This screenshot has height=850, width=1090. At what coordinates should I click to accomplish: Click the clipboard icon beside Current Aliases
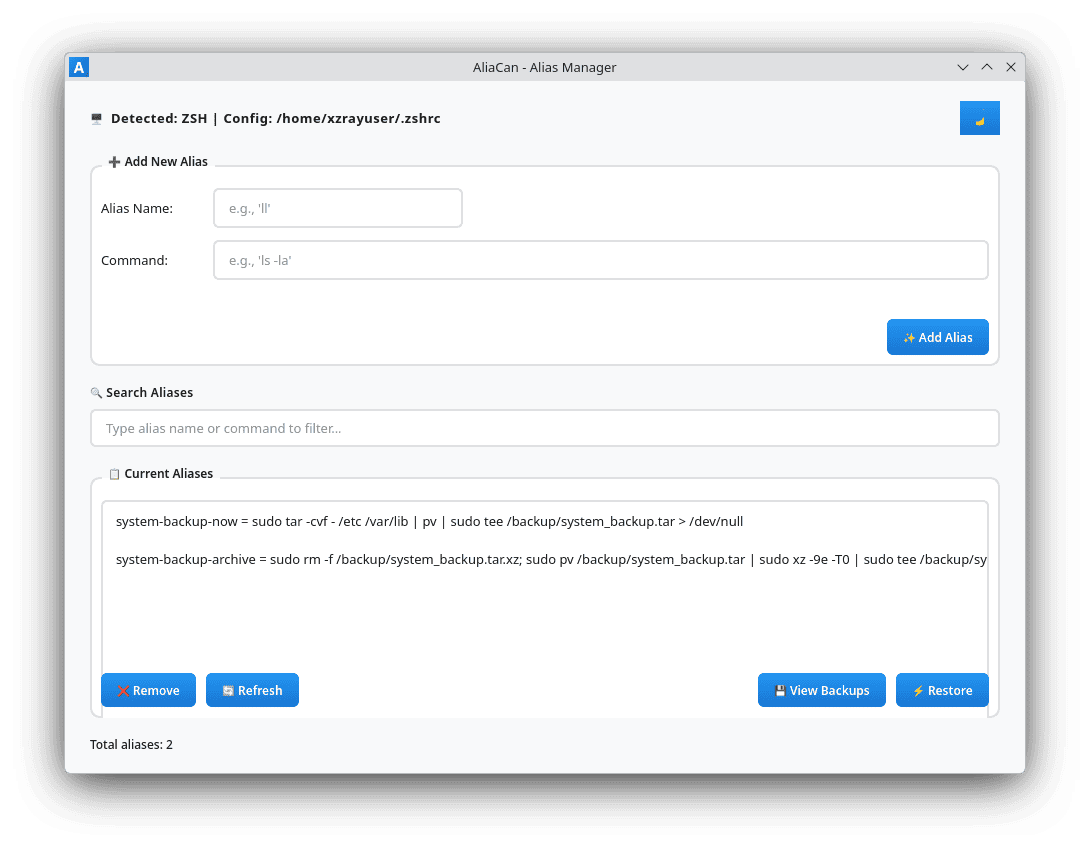(114, 474)
